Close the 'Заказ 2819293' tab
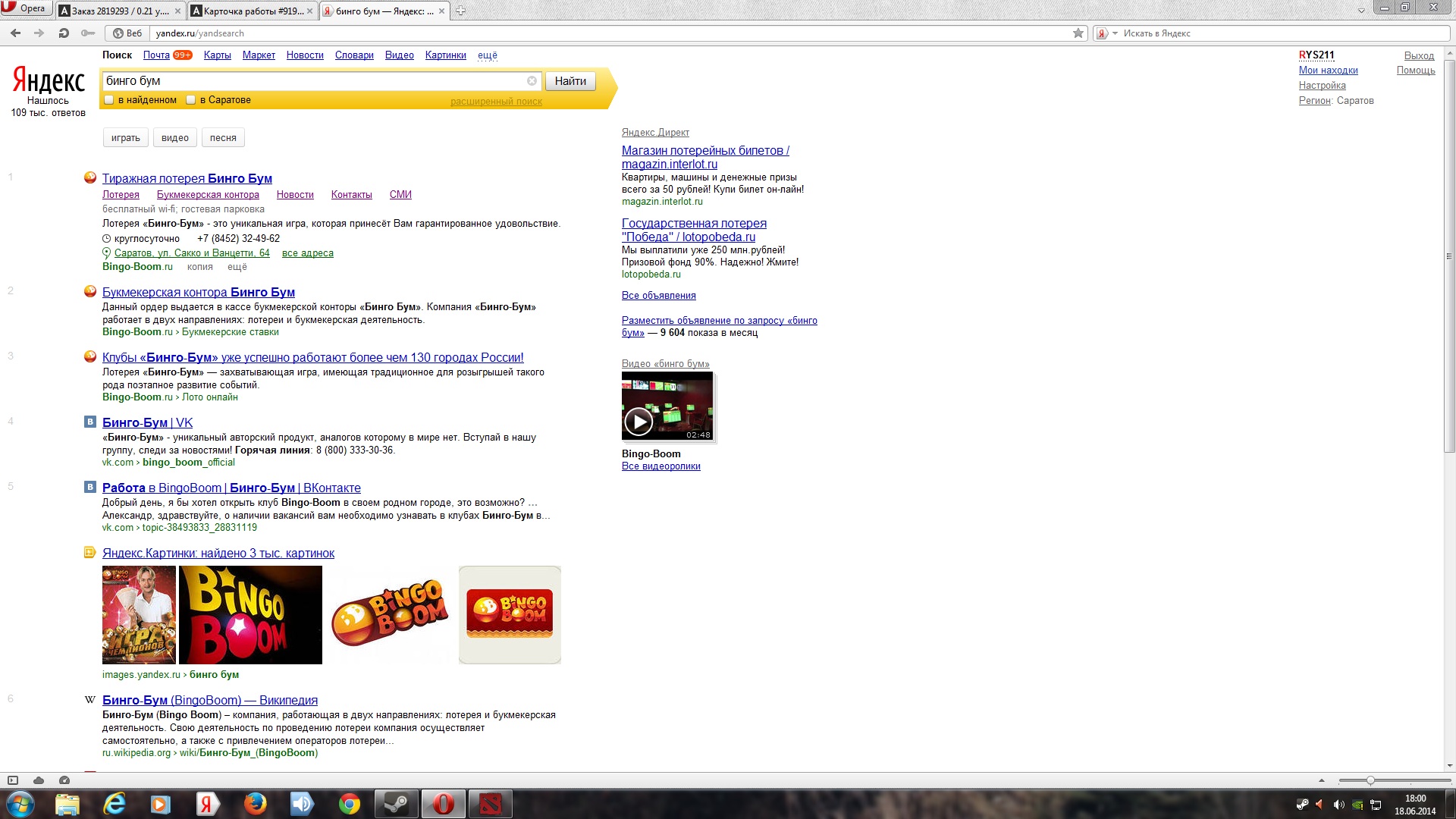 (178, 11)
